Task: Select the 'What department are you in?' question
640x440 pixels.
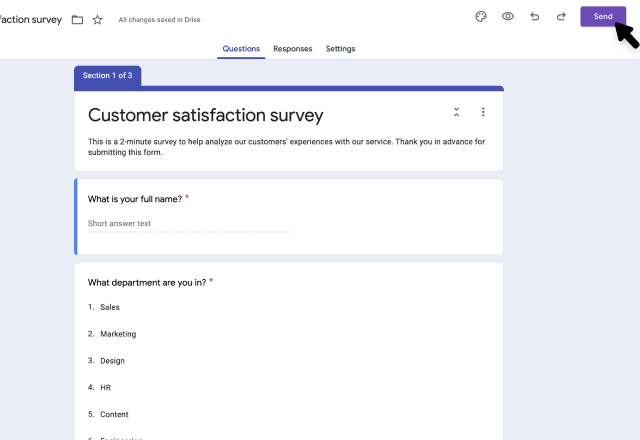Action: (147, 282)
